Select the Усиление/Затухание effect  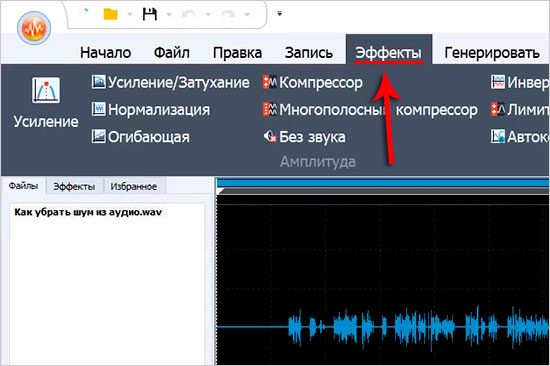(171, 82)
